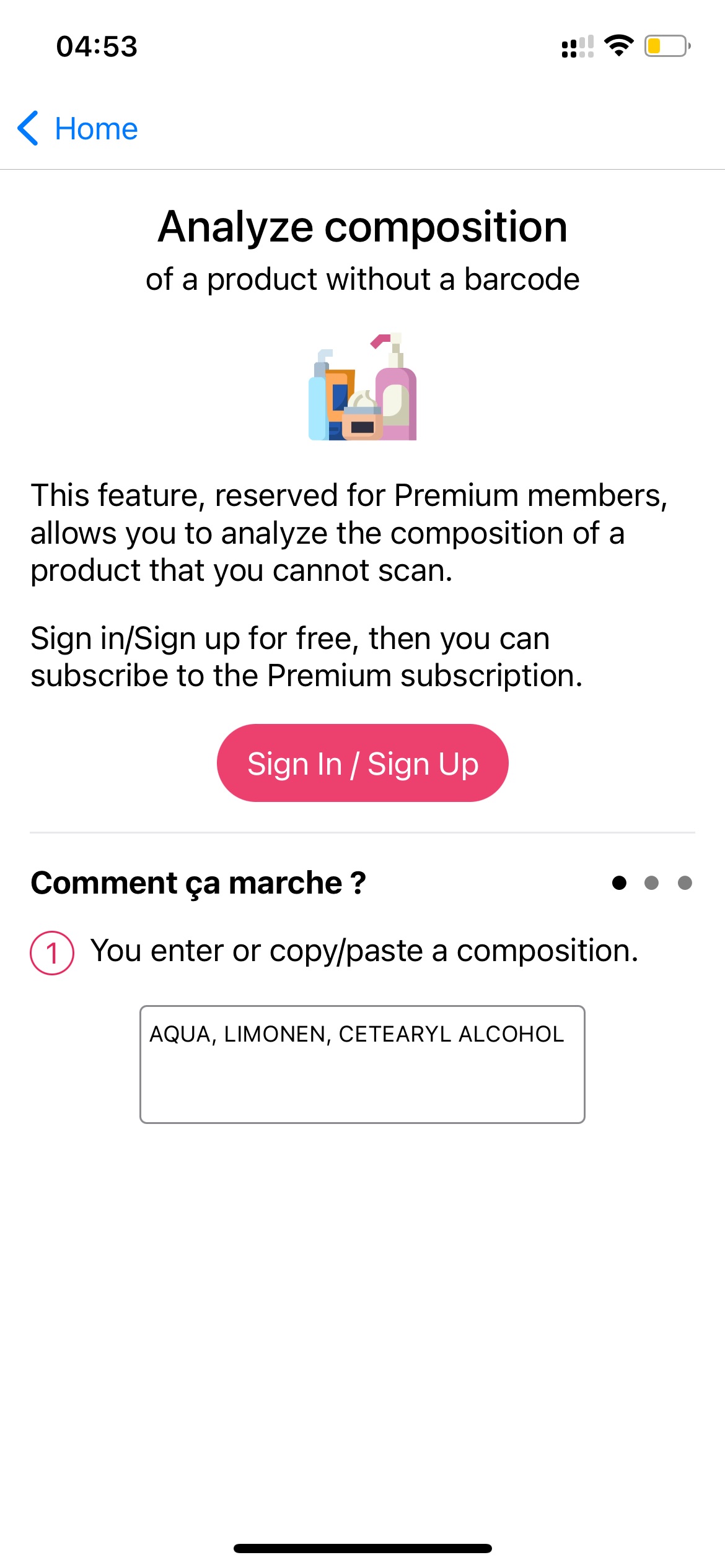Tap the Premium members description paragraph
The height and width of the screenshot is (1568, 725).
pos(349,533)
